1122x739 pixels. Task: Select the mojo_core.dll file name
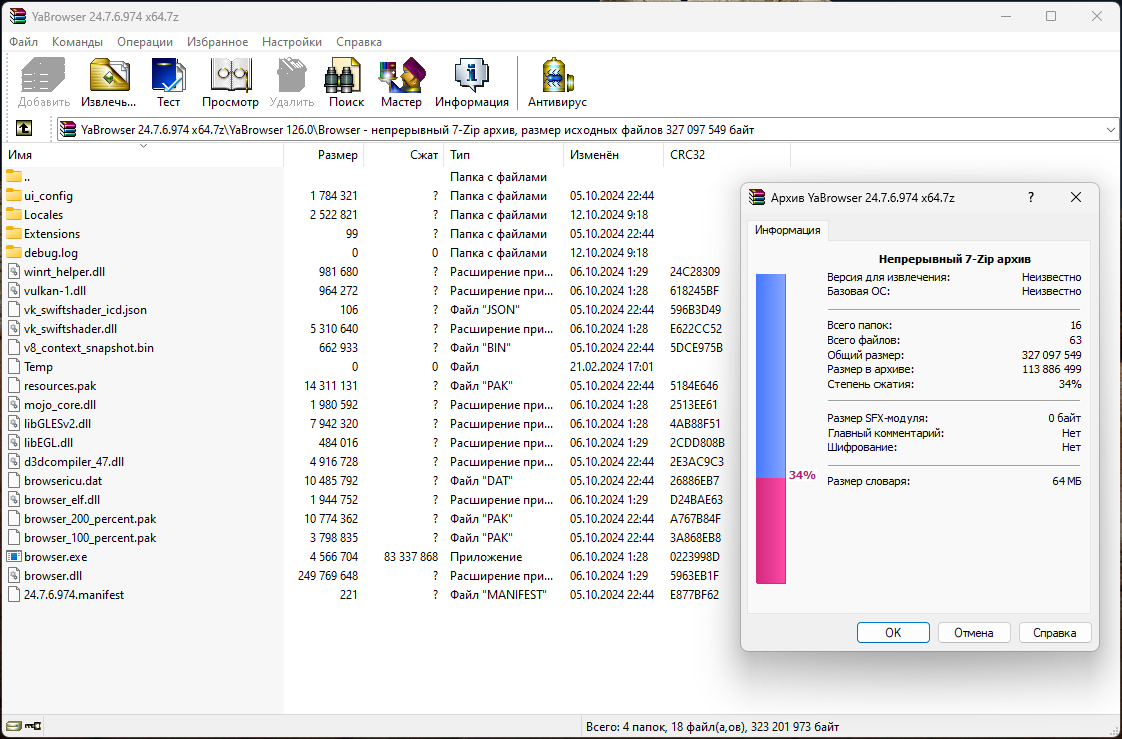[59, 405]
